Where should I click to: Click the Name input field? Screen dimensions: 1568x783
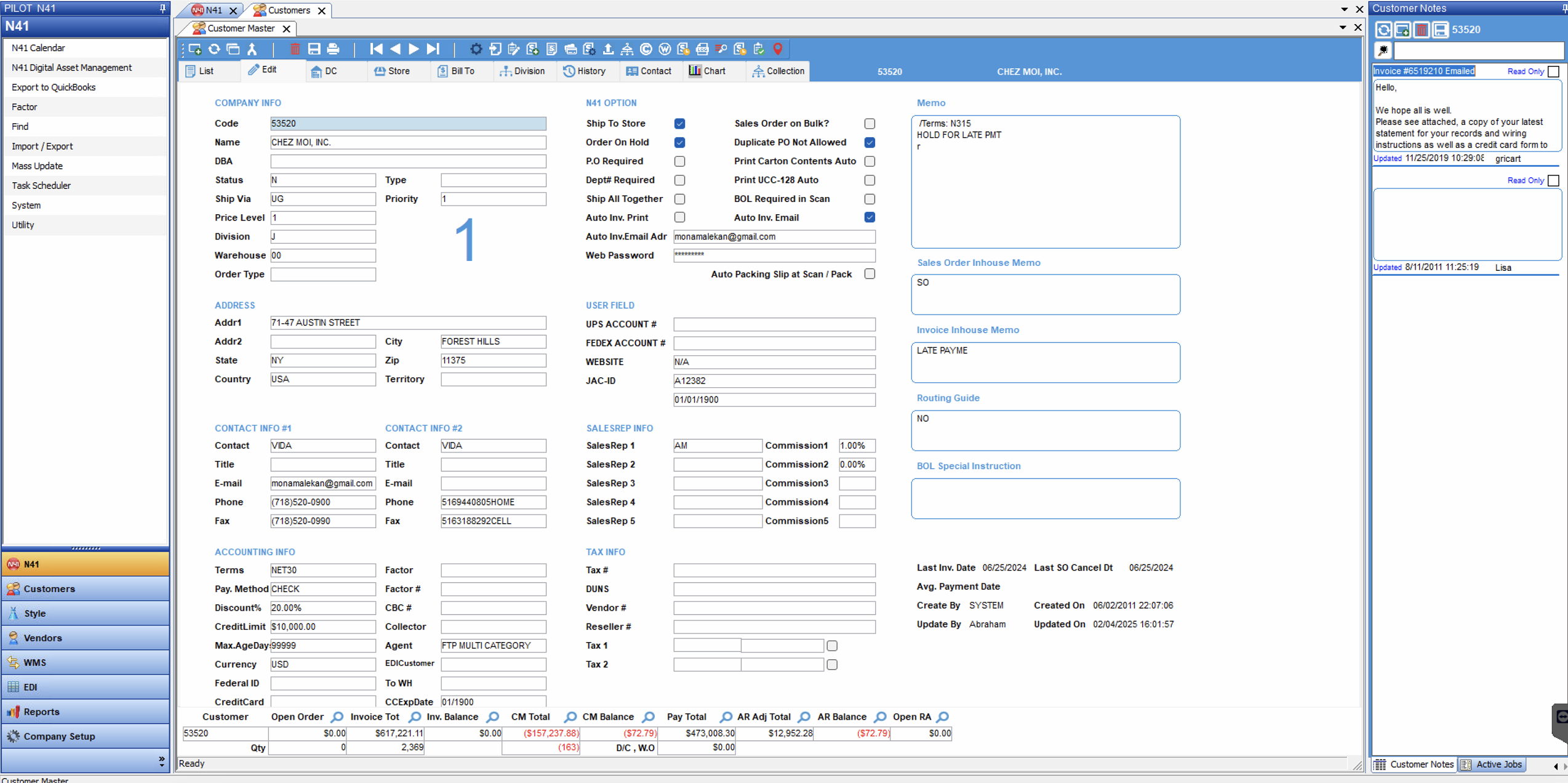pyautogui.click(x=407, y=142)
